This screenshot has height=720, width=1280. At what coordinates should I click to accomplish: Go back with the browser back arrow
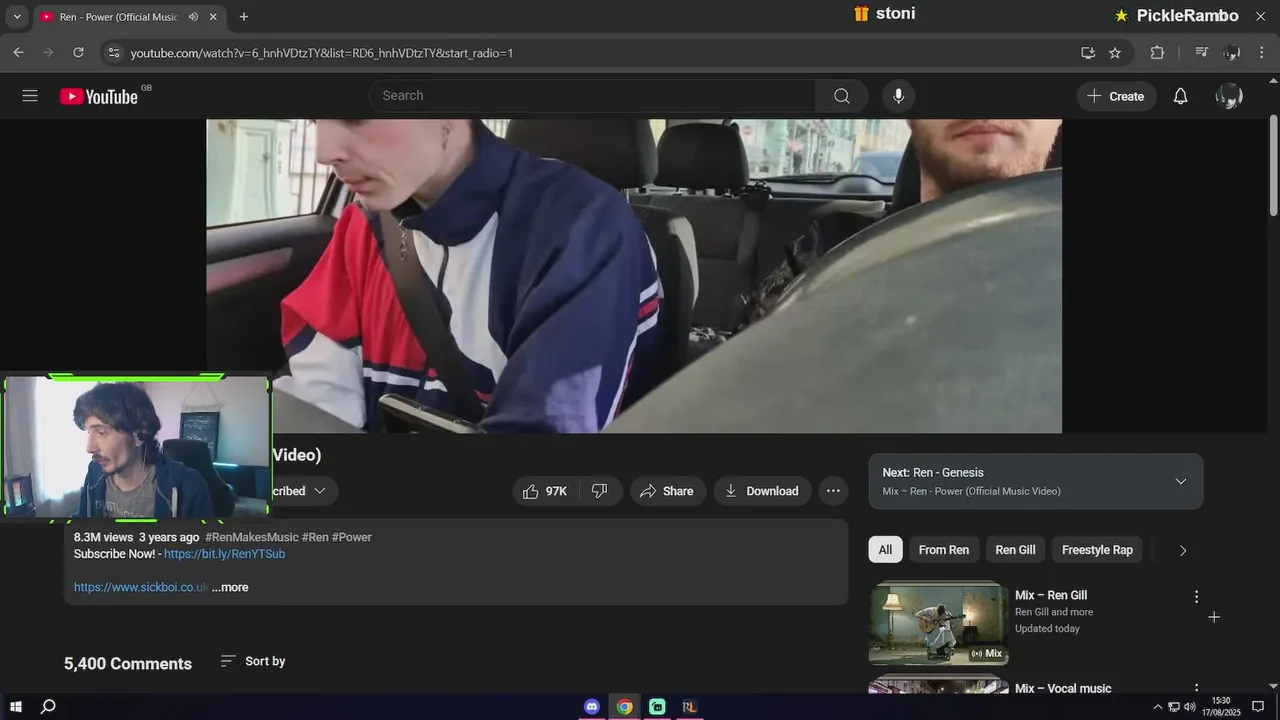(18, 53)
